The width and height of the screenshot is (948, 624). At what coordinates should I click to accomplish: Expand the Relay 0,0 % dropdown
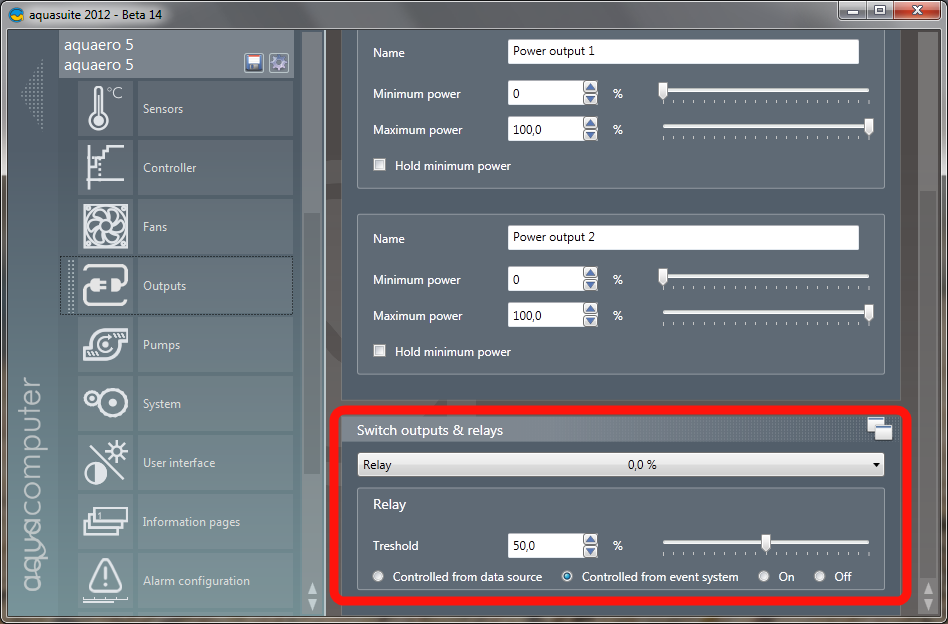pyautogui.click(x=620, y=465)
